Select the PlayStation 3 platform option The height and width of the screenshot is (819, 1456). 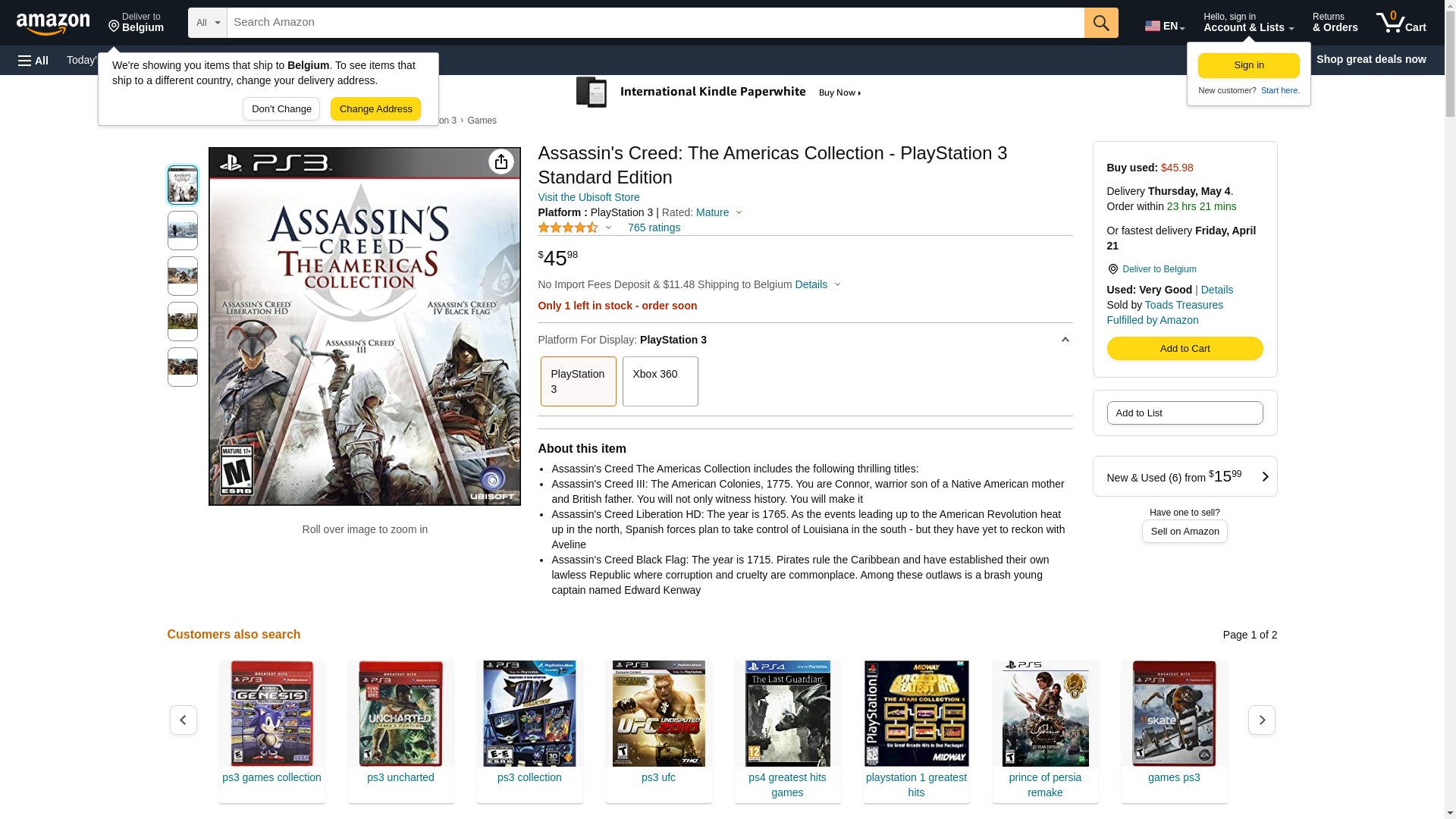coord(578,381)
